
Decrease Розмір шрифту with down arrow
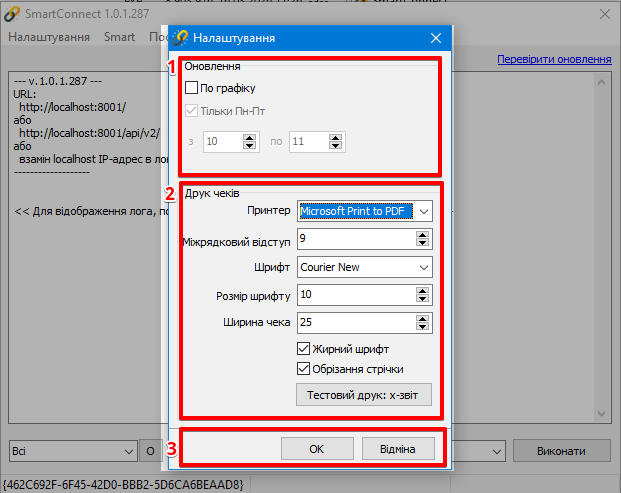click(x=423, y=299)
